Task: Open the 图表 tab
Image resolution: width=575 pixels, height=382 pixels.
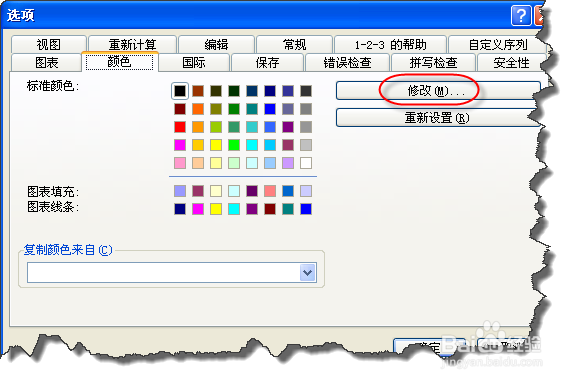Action: [47, 62]
